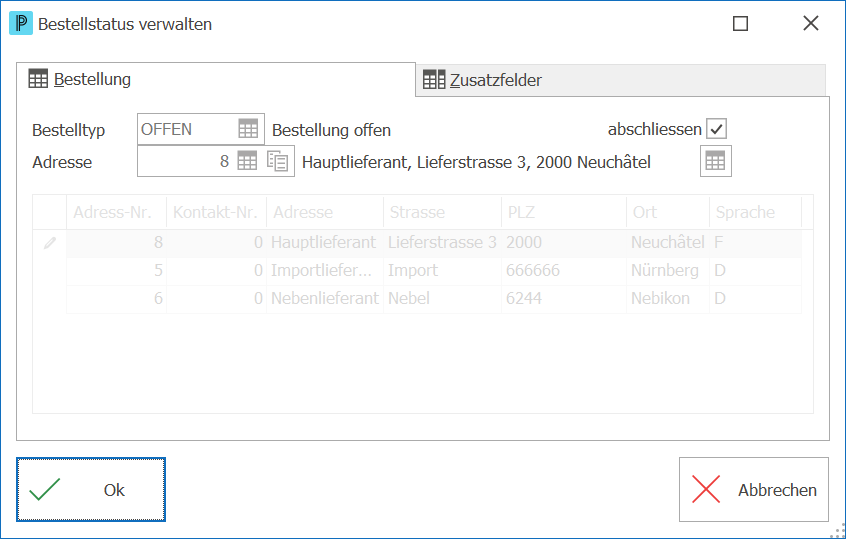Click the Ort column header
Screen dimensions: 846x539
(x=668, y=212)
